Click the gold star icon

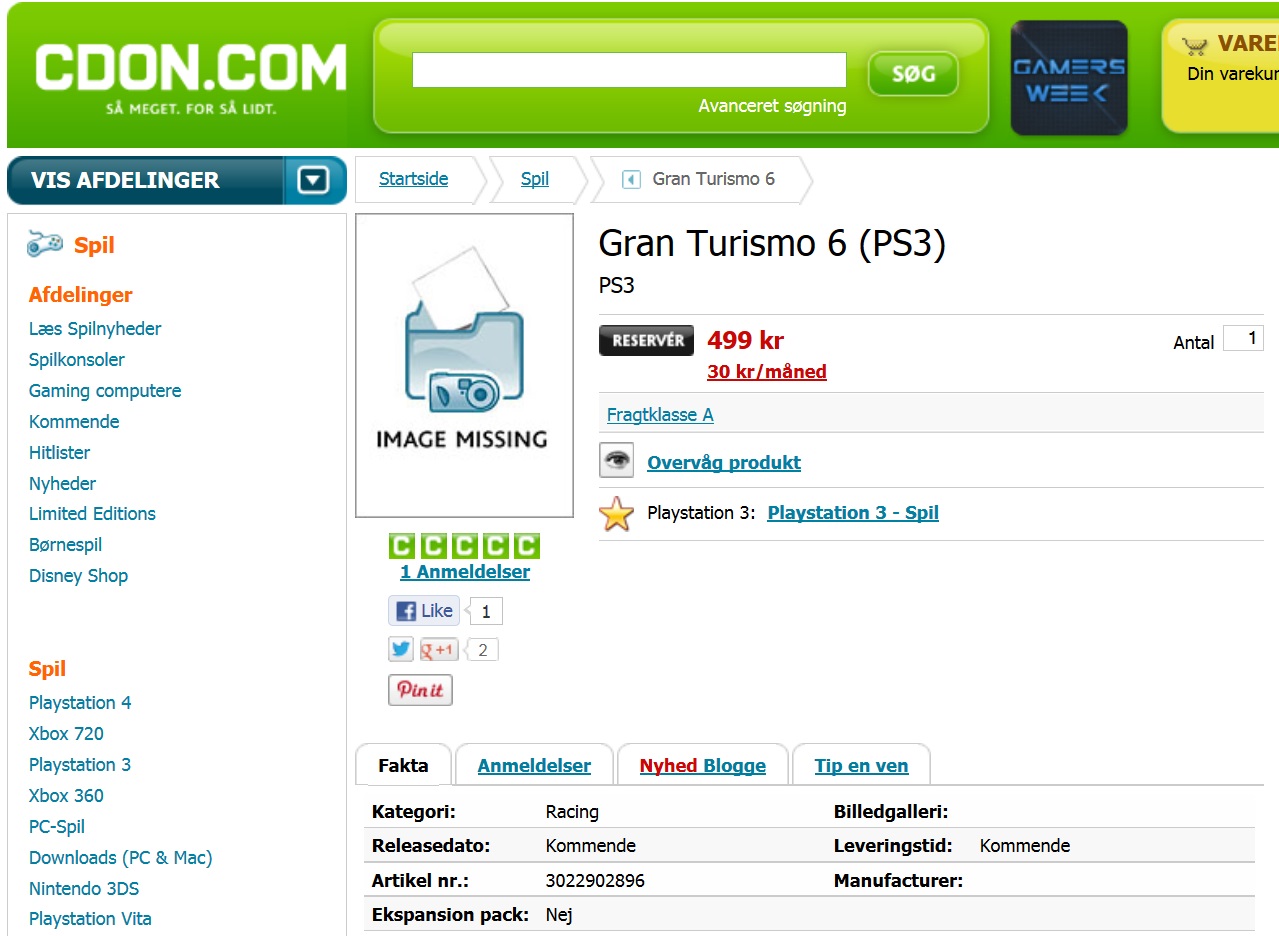pos(616,514)
